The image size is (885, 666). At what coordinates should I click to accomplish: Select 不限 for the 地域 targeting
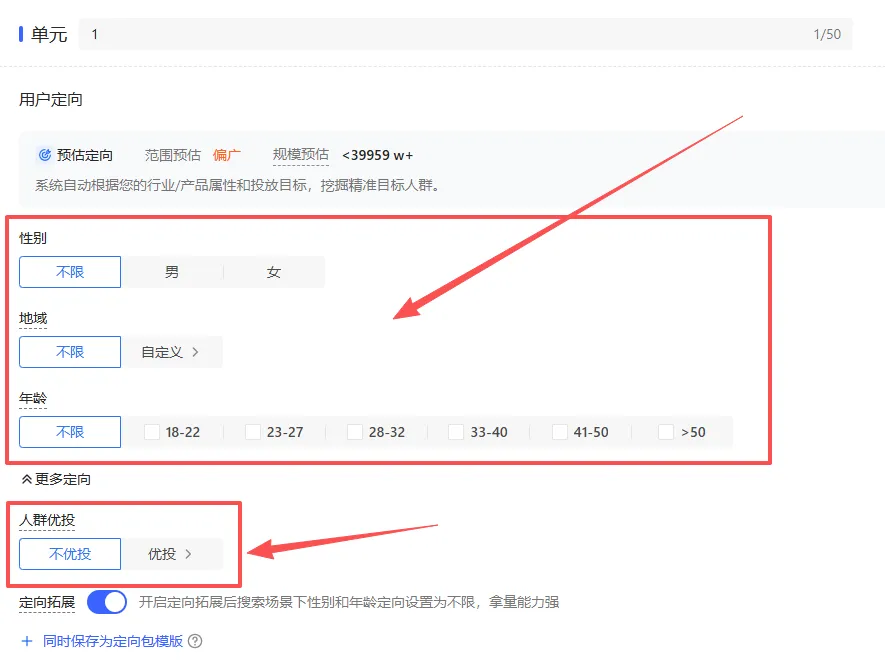[69, 351]
